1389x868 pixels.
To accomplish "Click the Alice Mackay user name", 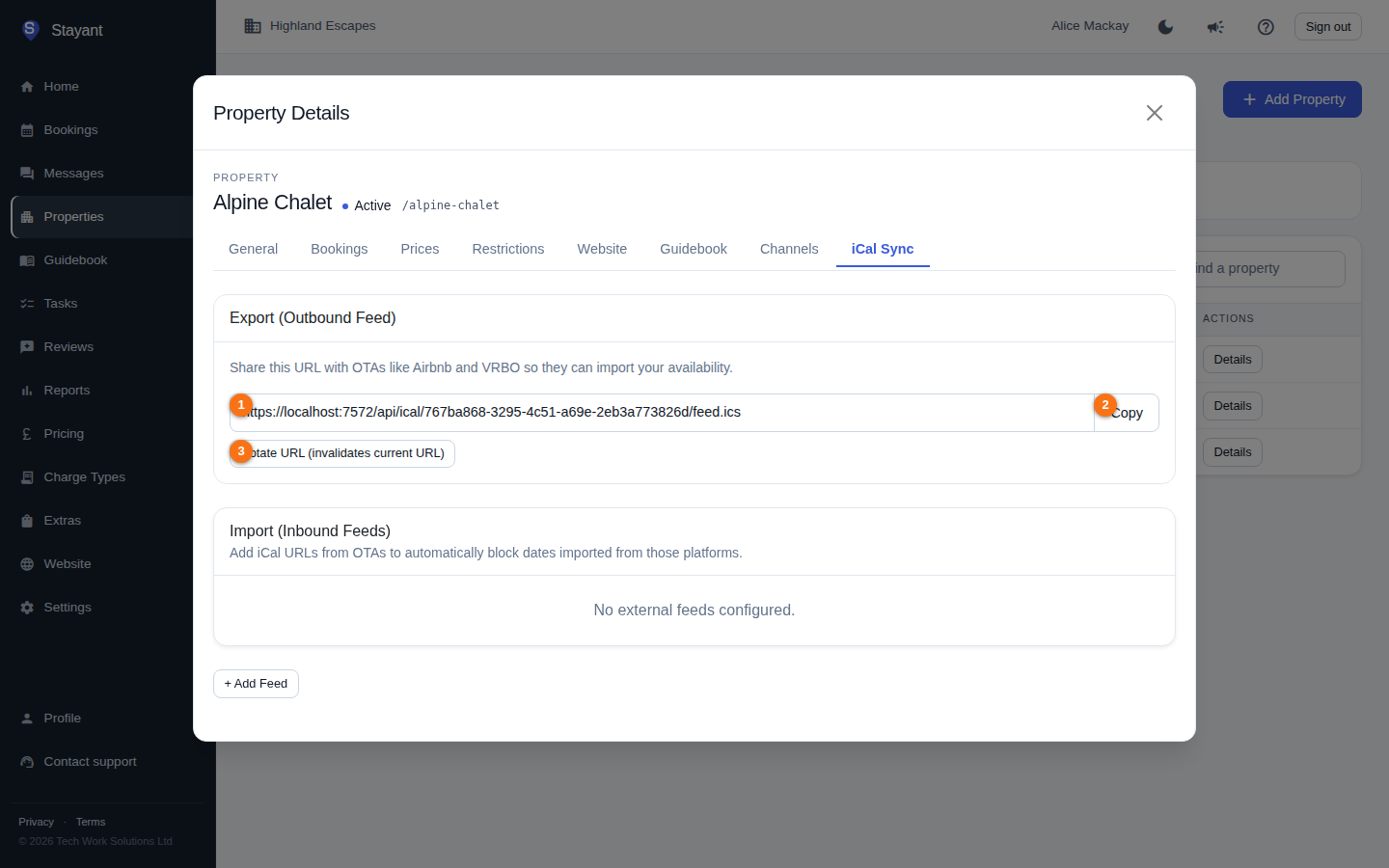I will pos(1090,26).
